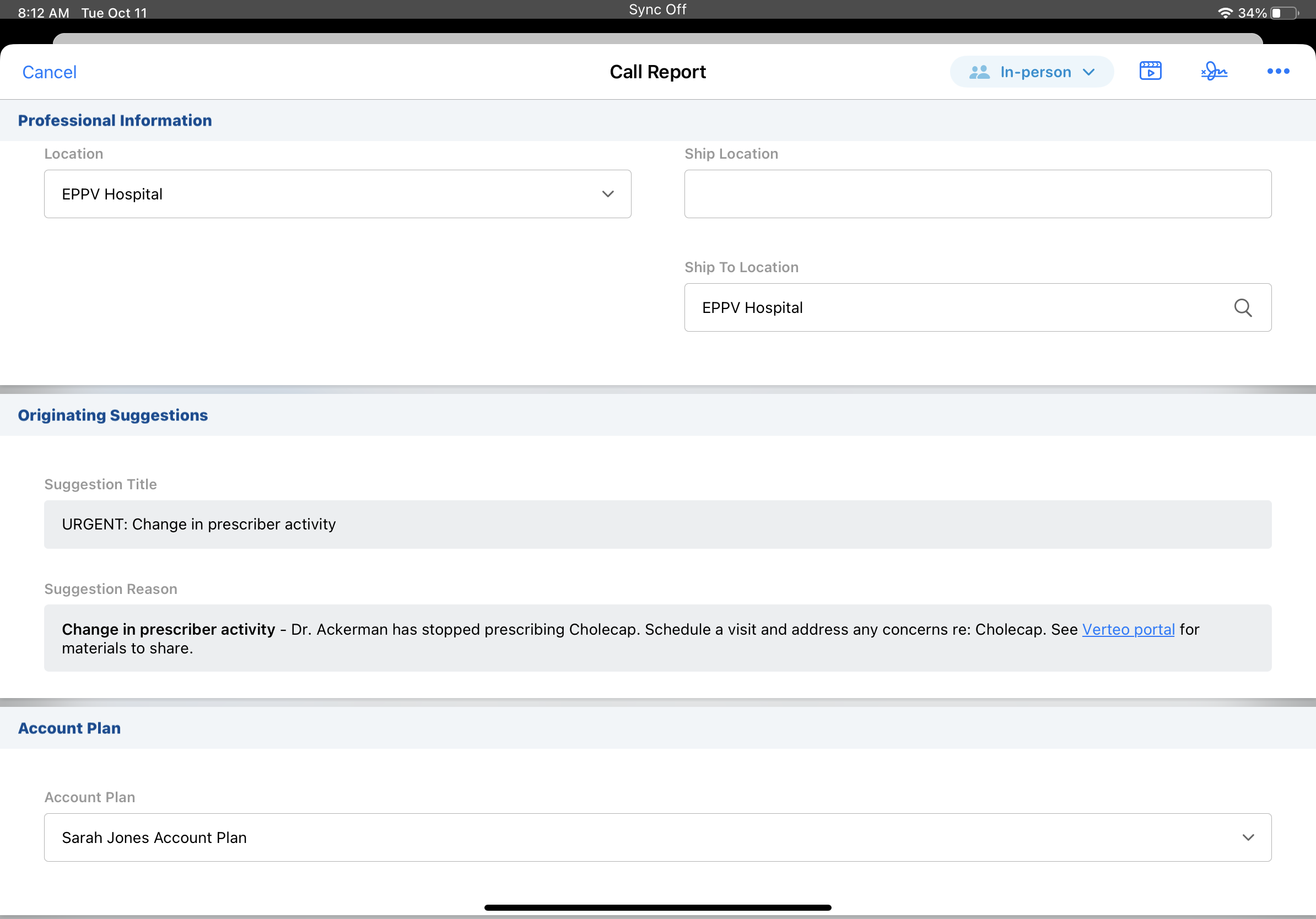The width and height of the screenshot is (1316, 919).
Task: Click the Ship To Location text field
Action: (x=946, y=307)
